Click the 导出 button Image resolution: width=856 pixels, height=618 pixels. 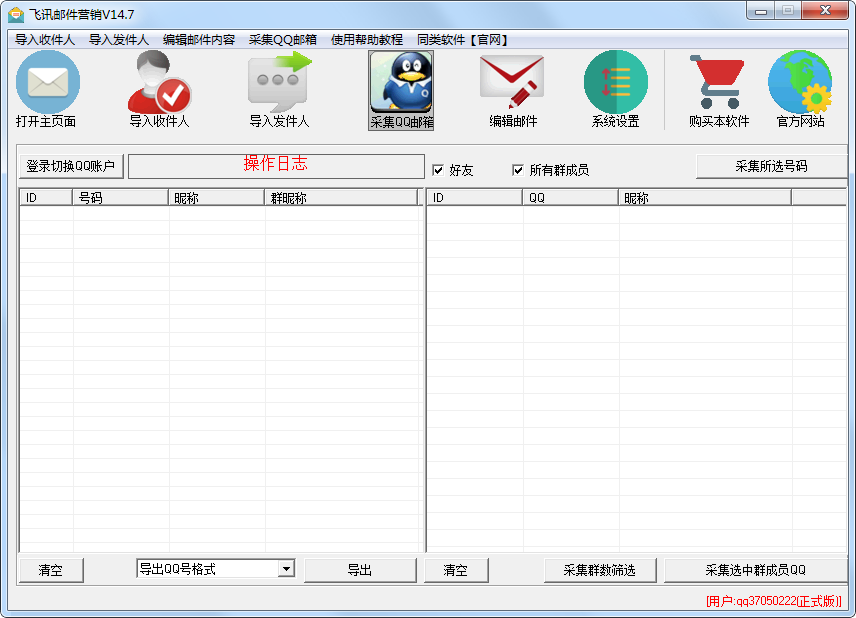click(360, 570)
